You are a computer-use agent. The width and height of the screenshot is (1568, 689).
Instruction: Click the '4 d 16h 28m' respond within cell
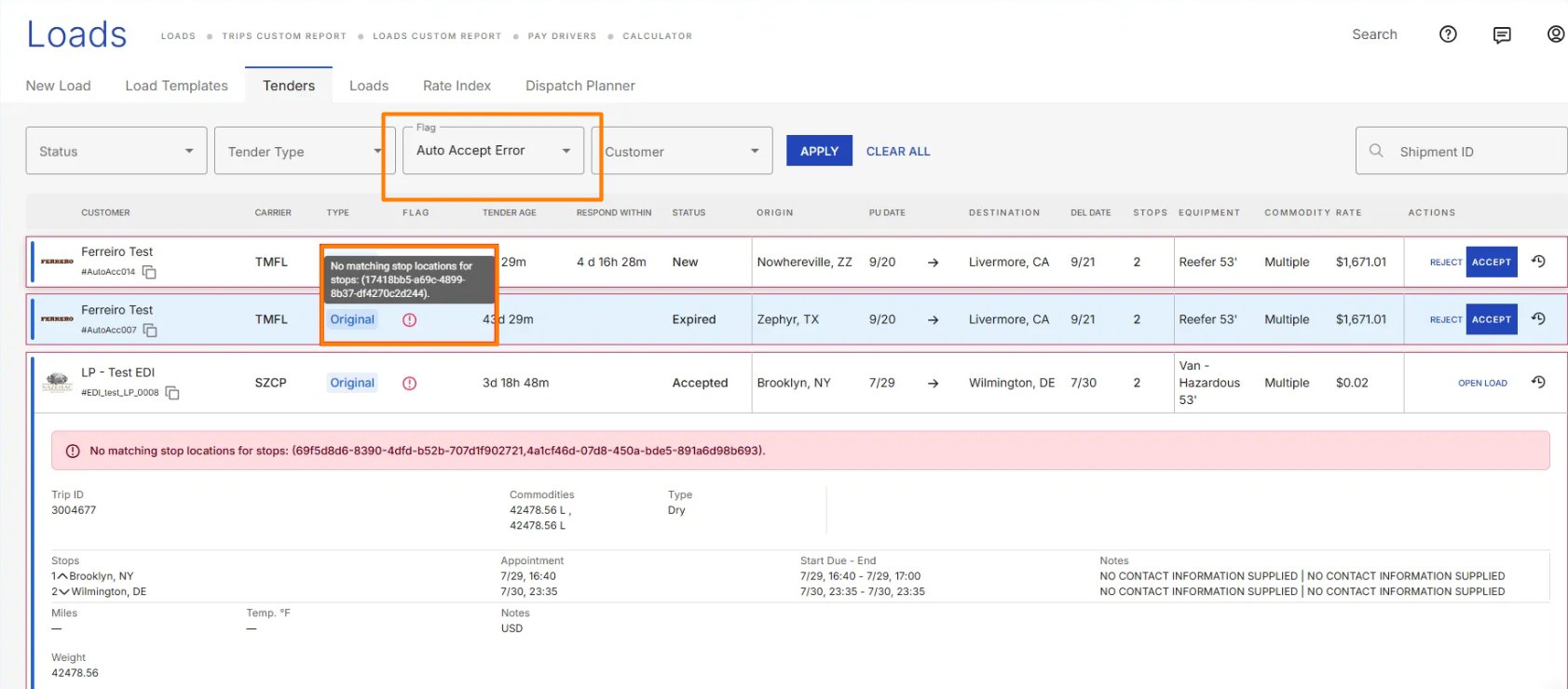point(611,262)
